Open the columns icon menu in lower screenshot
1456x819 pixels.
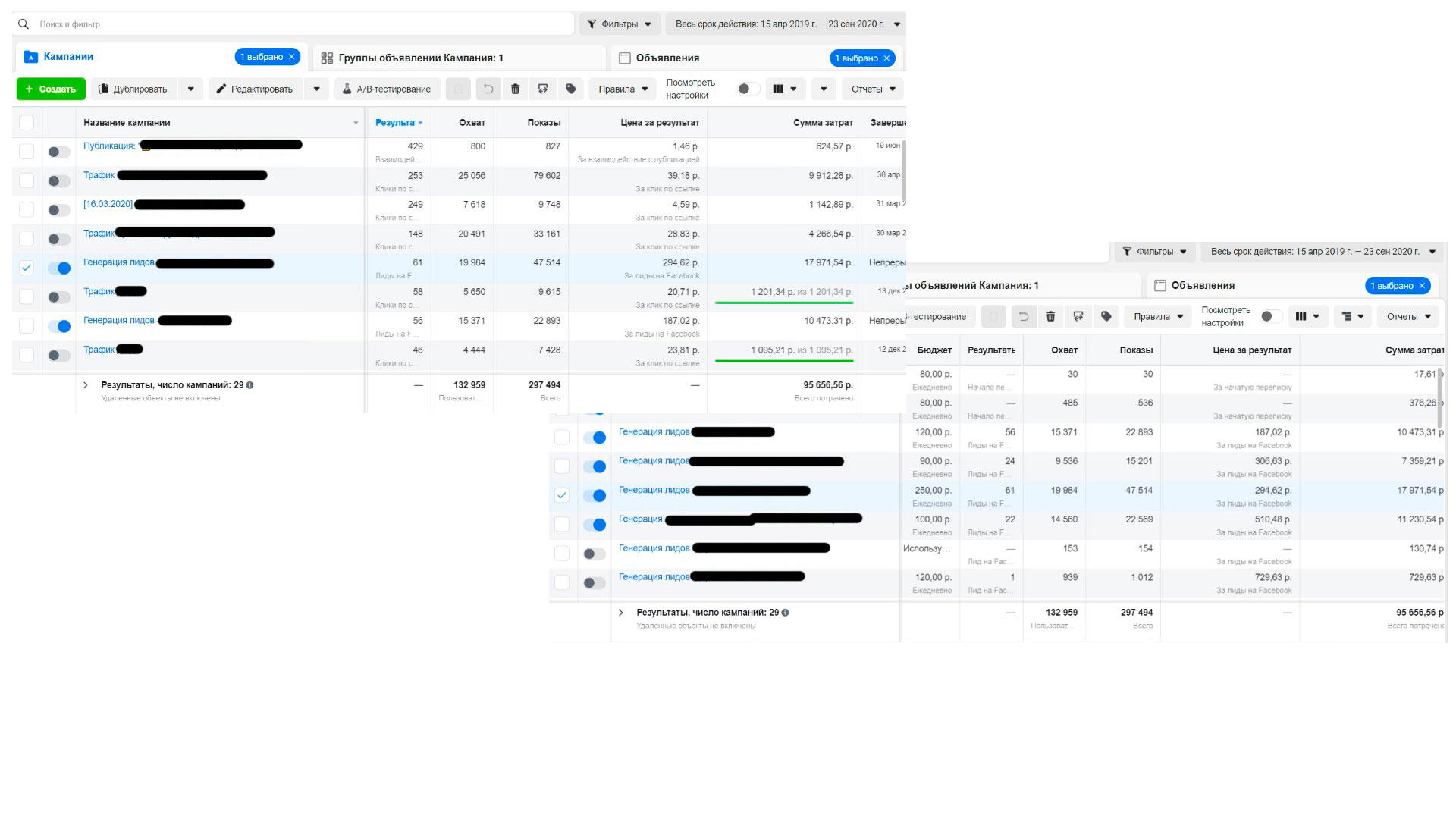tap(1308, 317)
